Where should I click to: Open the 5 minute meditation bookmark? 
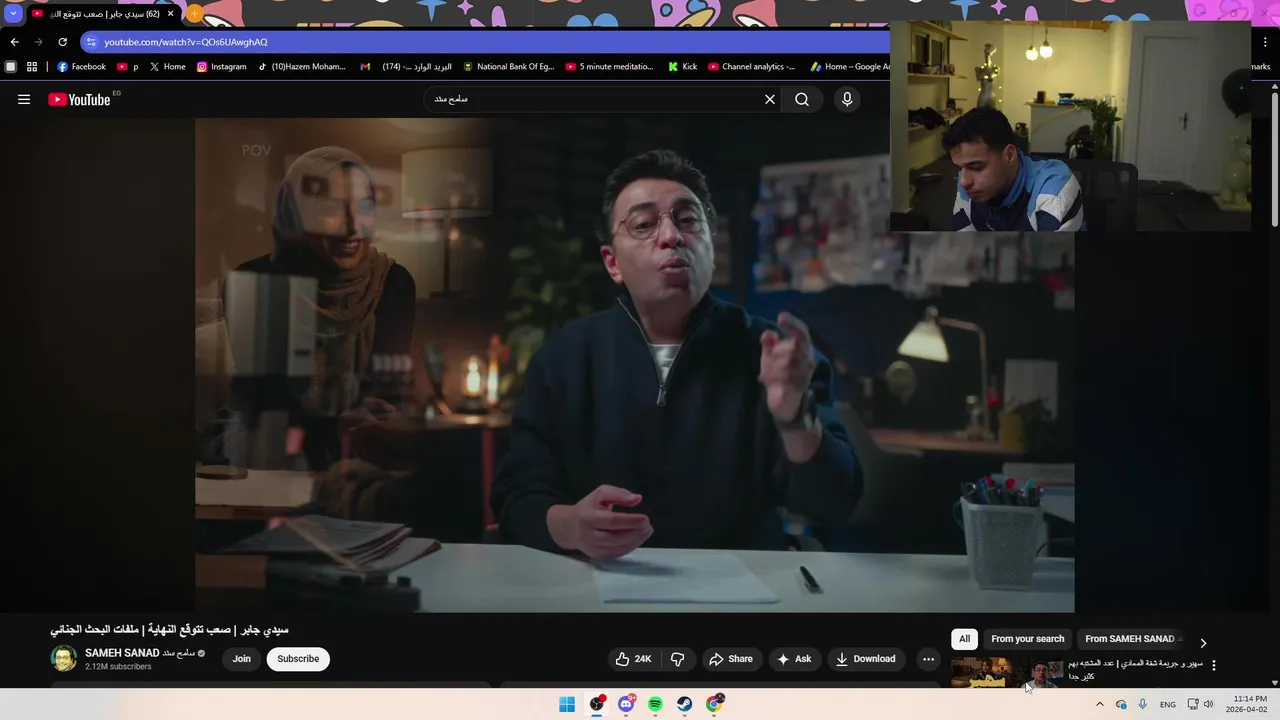click(x=609, y=67)
